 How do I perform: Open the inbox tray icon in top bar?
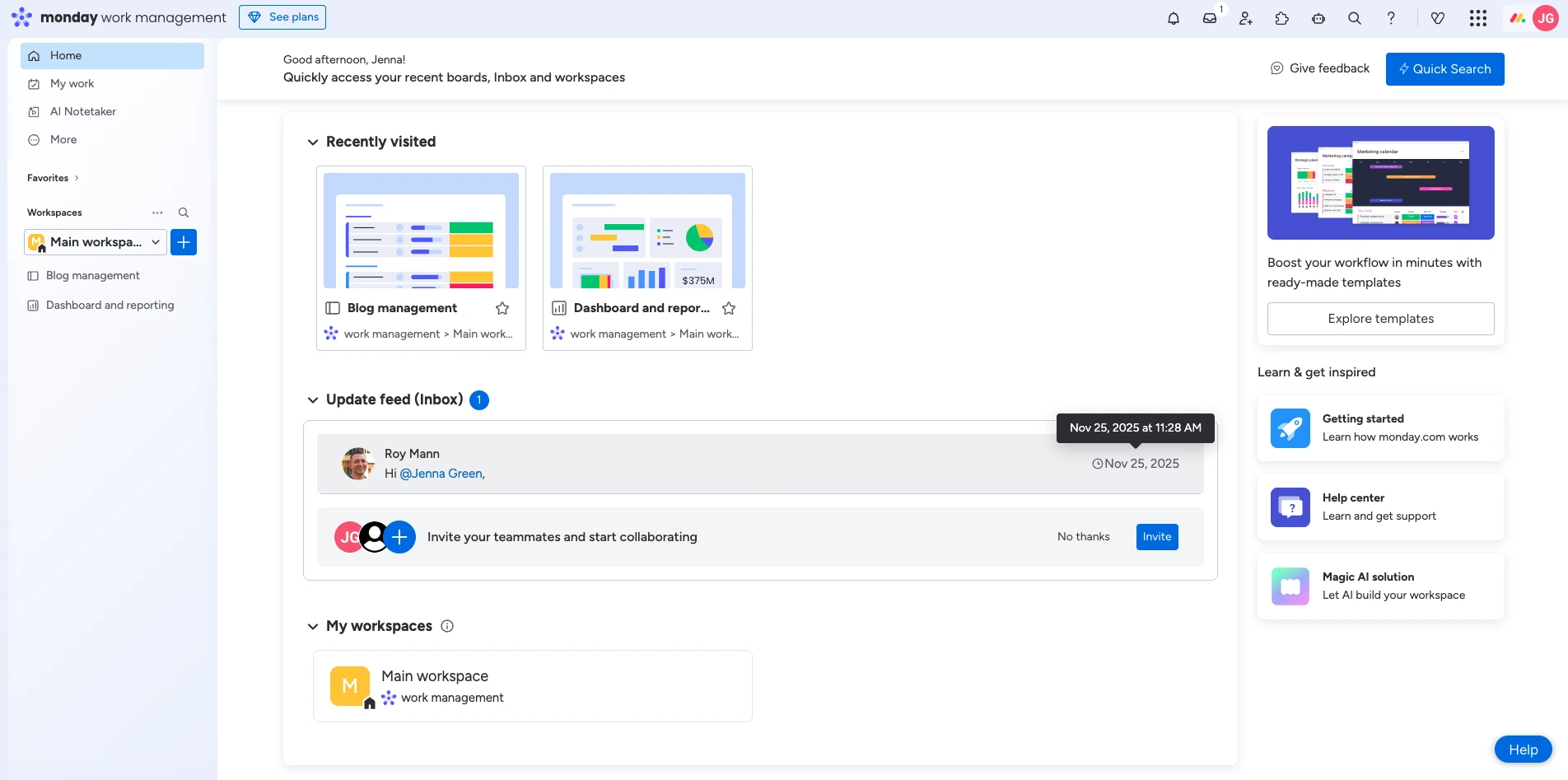1210,18
